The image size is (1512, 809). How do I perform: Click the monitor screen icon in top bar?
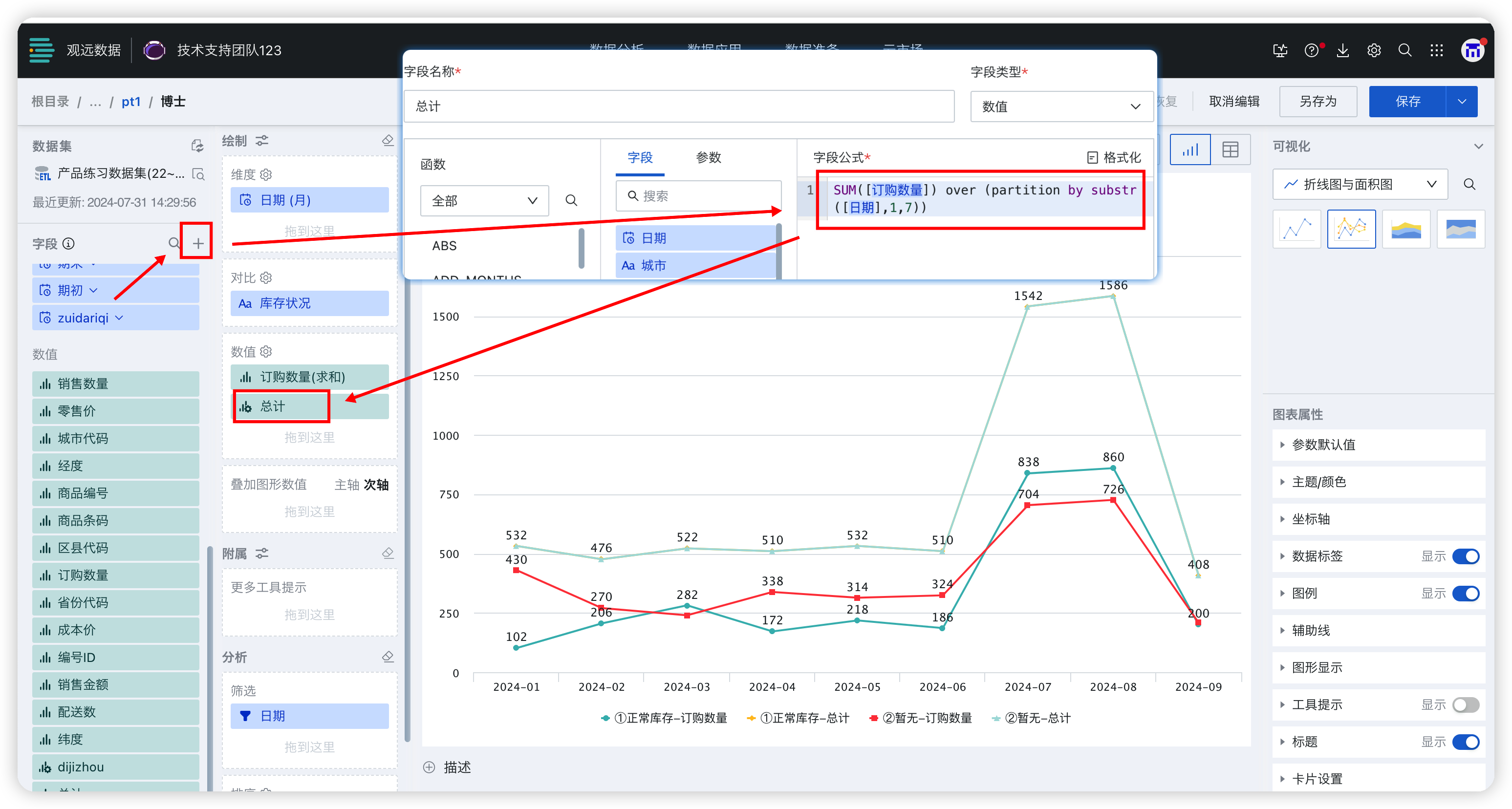[x=1279, y=50]
